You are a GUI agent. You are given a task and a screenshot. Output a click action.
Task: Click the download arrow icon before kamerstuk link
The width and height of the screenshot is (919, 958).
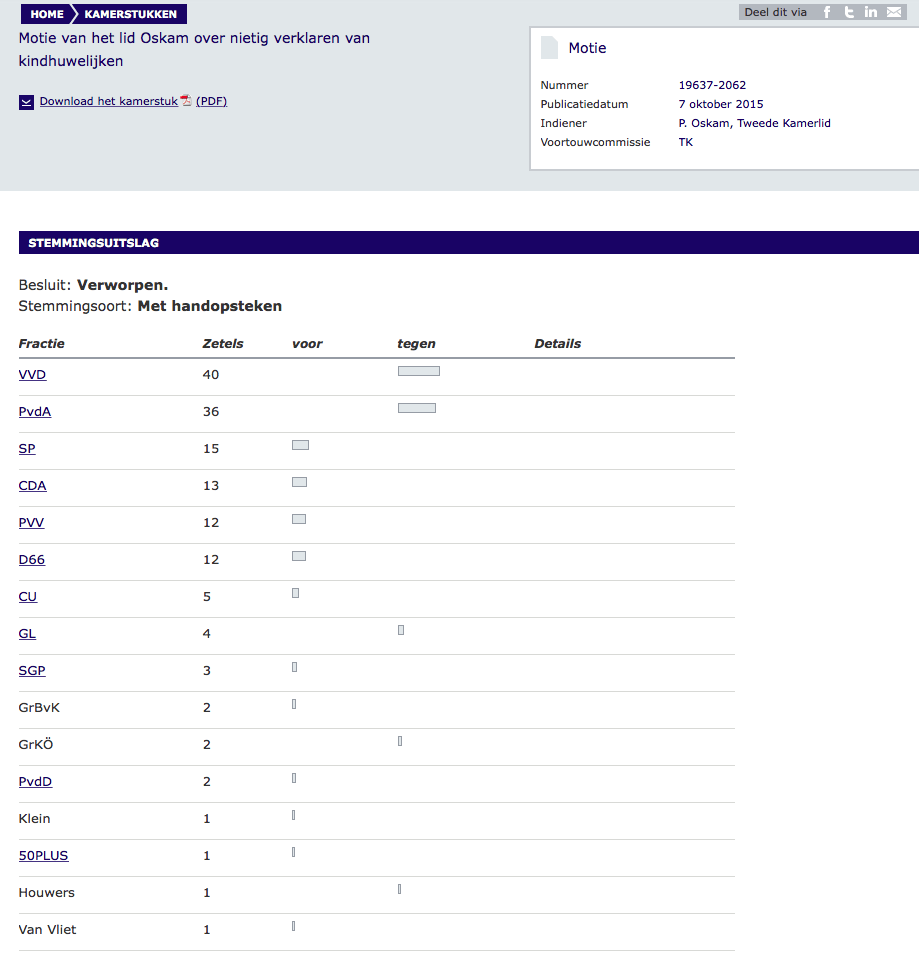[x=27, y=102]
